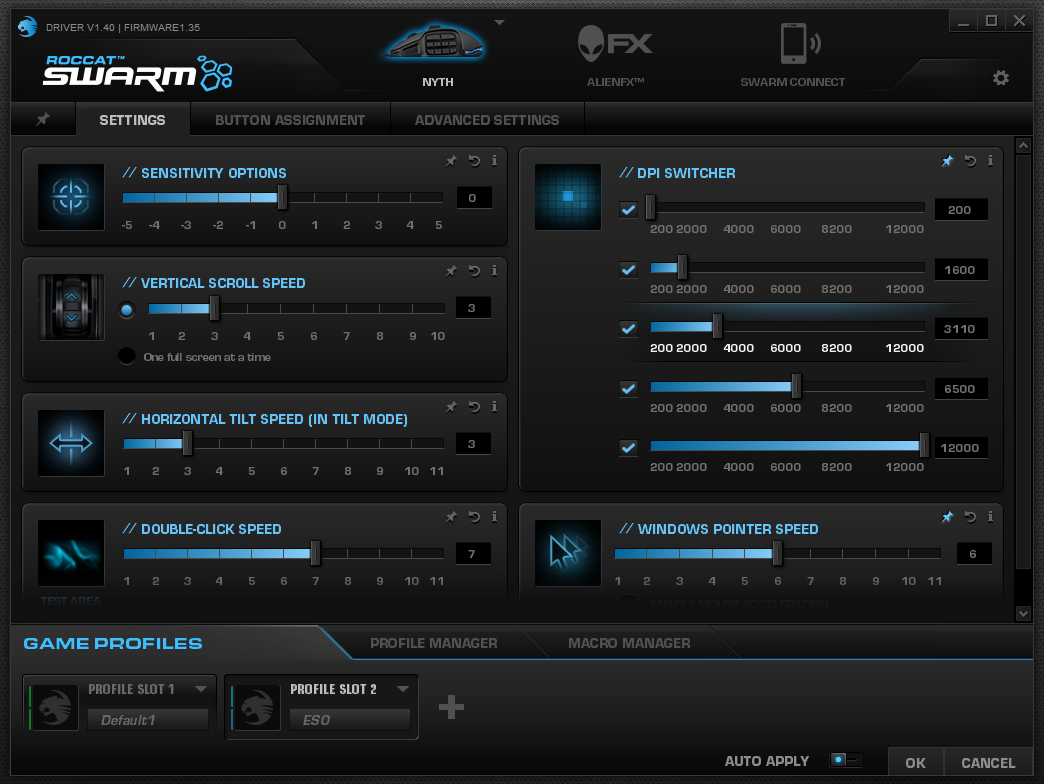Add a new profile slot
Viewport: 1044px width, 784px height.
pyautogui.click(x=451, y=707)
